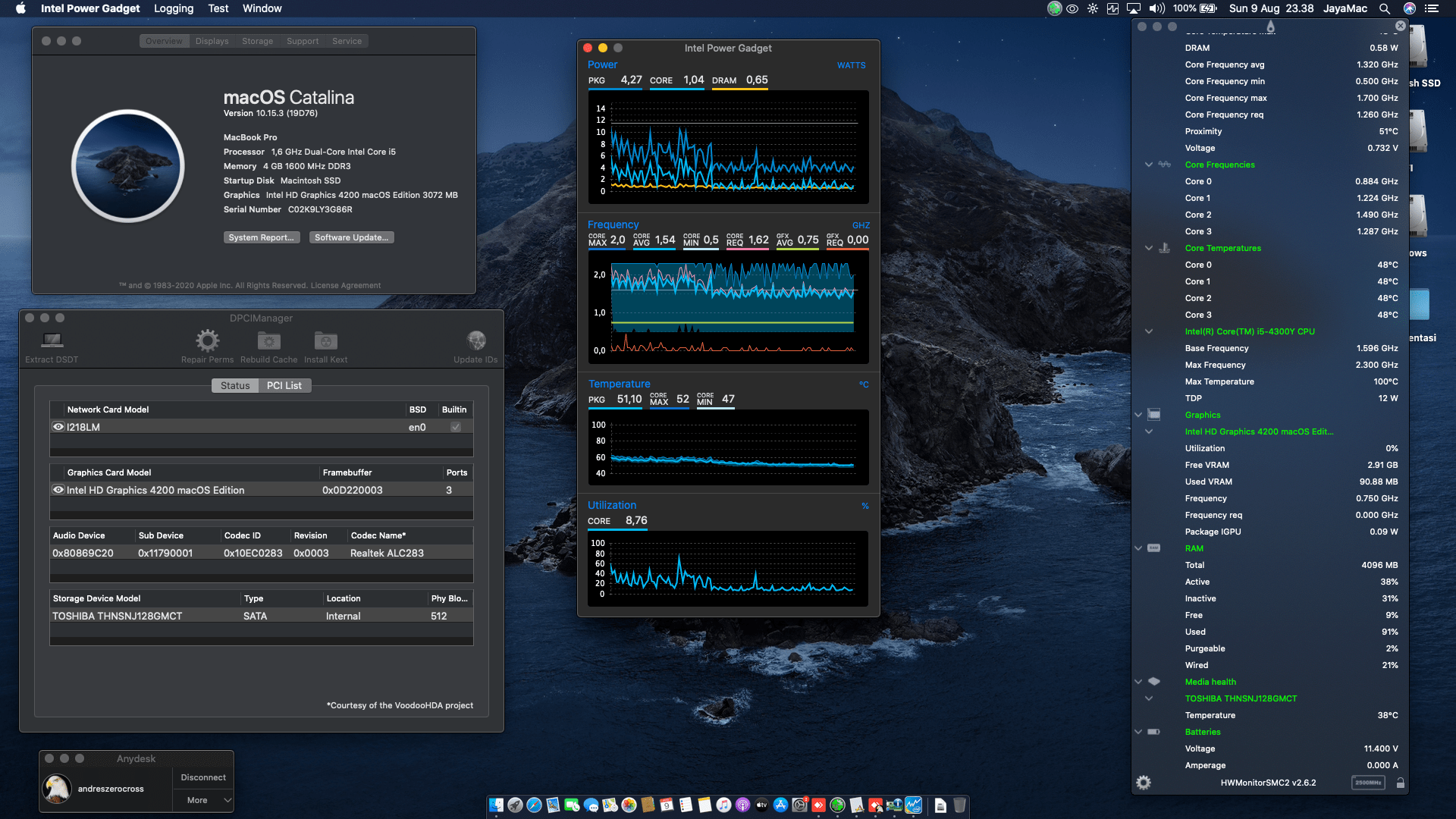Uncheck the Builtin checkbox for en0
Image resolution: width=1456 pixels, height=819 pixels.
pyautogui.click(x=456, y=426)
